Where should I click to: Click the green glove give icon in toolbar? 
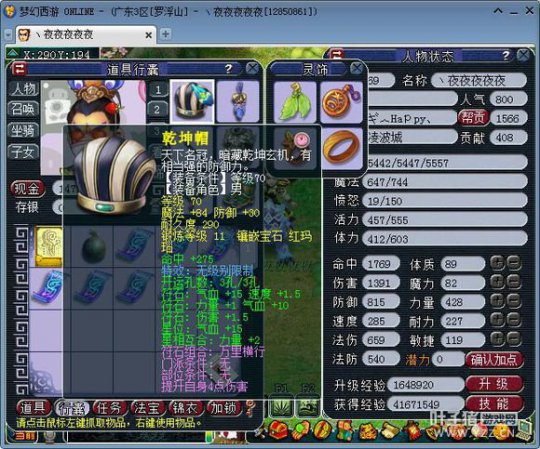[x=300, y=430]
